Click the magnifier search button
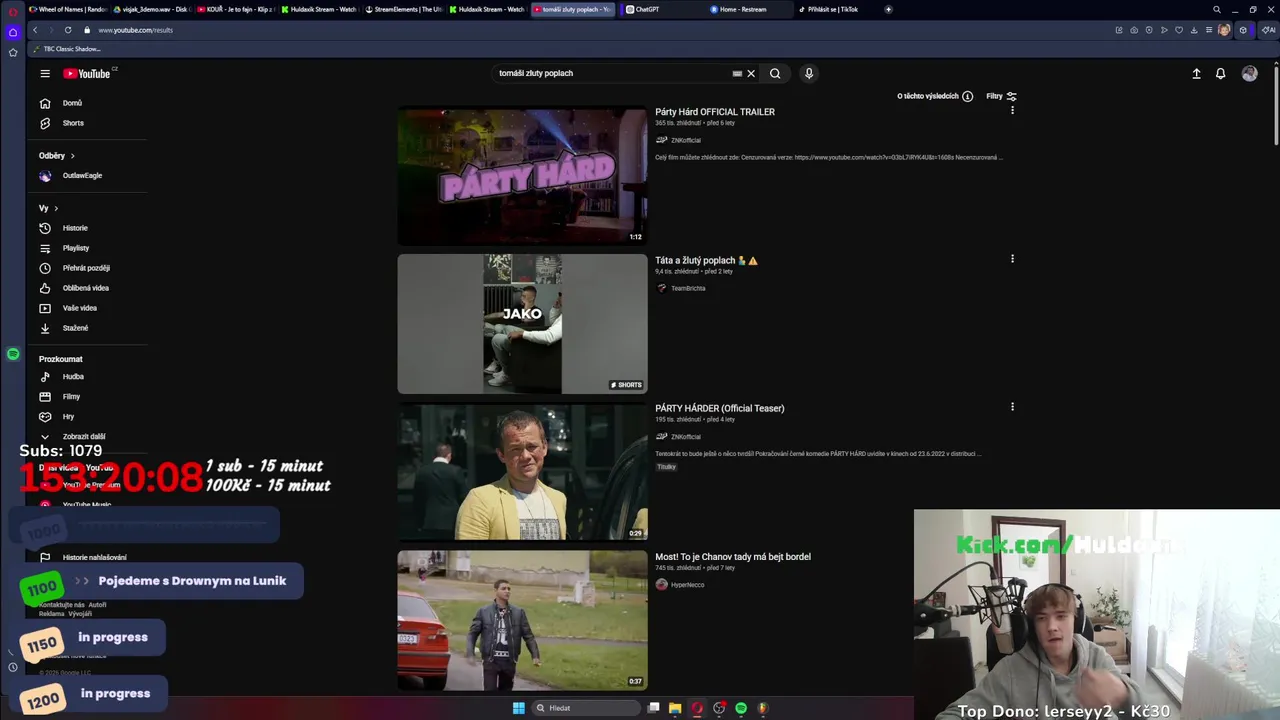The image size is (1280, 720). click(x=775, y=73)
